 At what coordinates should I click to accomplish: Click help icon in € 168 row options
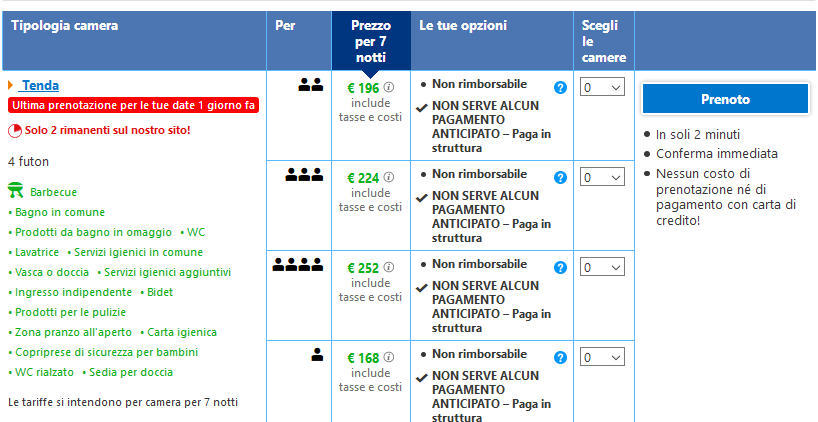click(x=560, y=357)
